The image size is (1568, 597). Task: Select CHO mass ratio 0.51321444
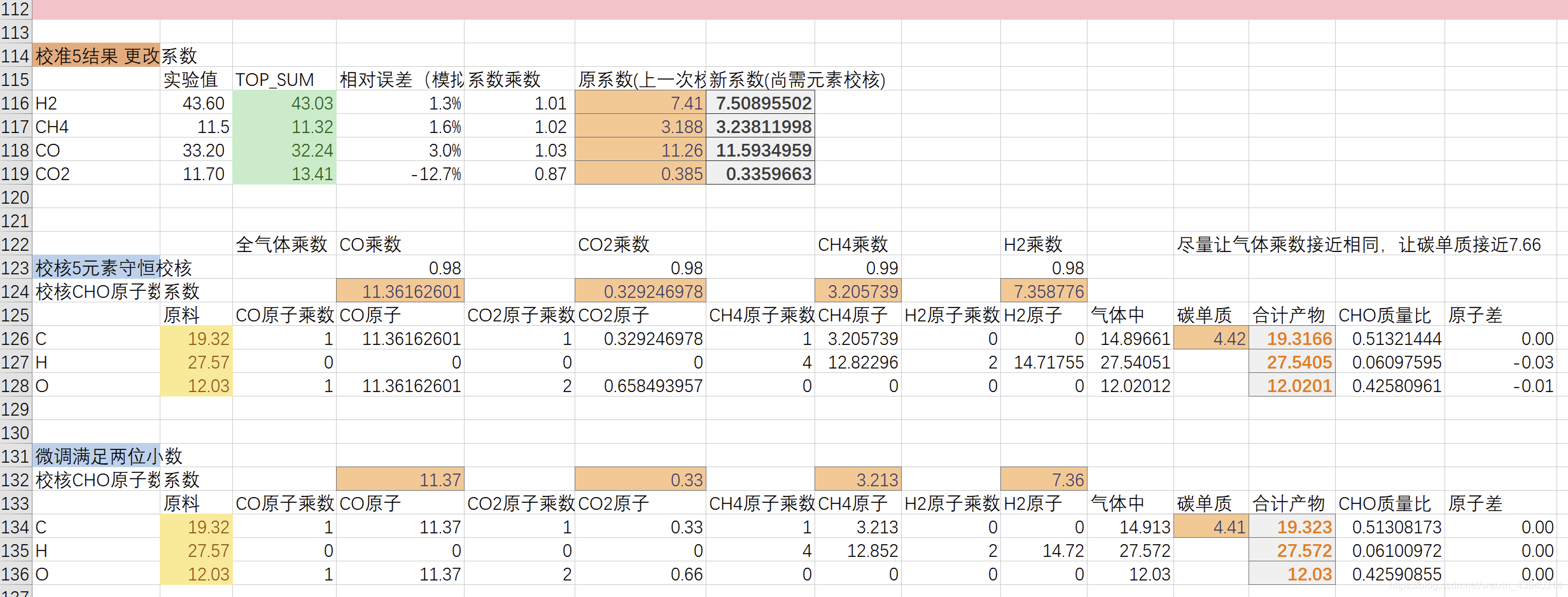tap(1390, 339)
